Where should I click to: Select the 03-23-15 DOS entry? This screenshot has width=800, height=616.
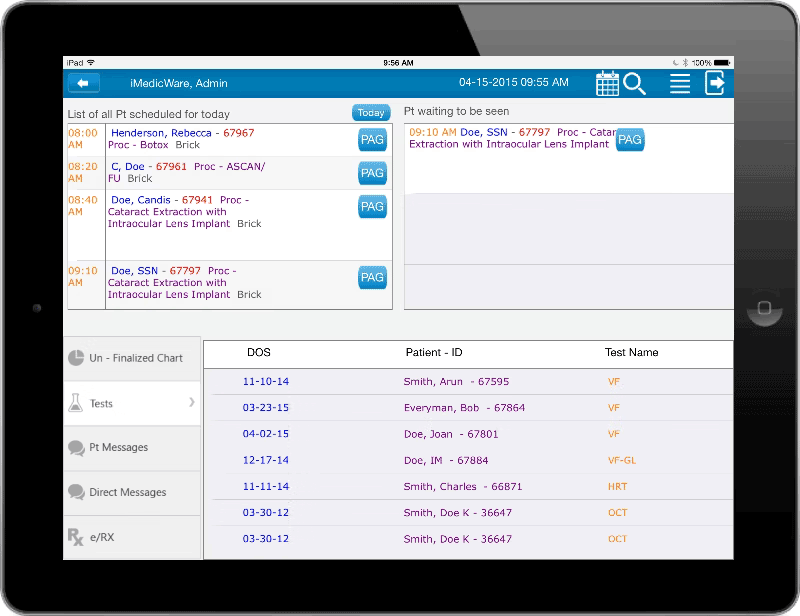click(265, 408)
